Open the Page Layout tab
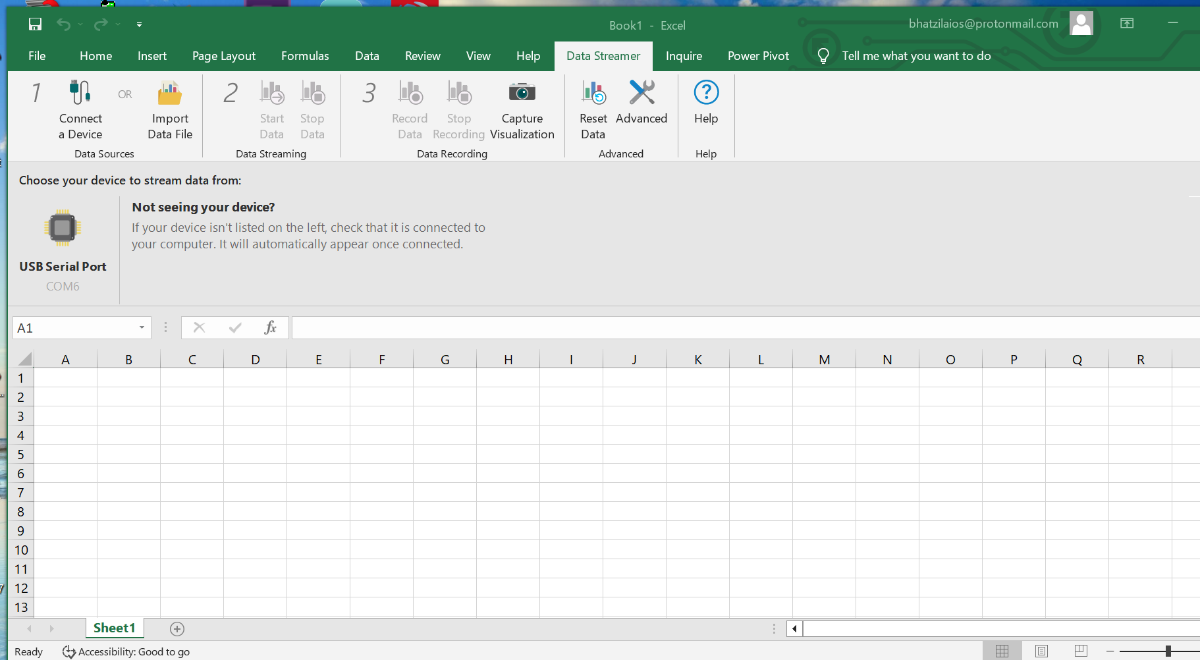Viewport: 1200px width, 660px height. tap(224, 56)
